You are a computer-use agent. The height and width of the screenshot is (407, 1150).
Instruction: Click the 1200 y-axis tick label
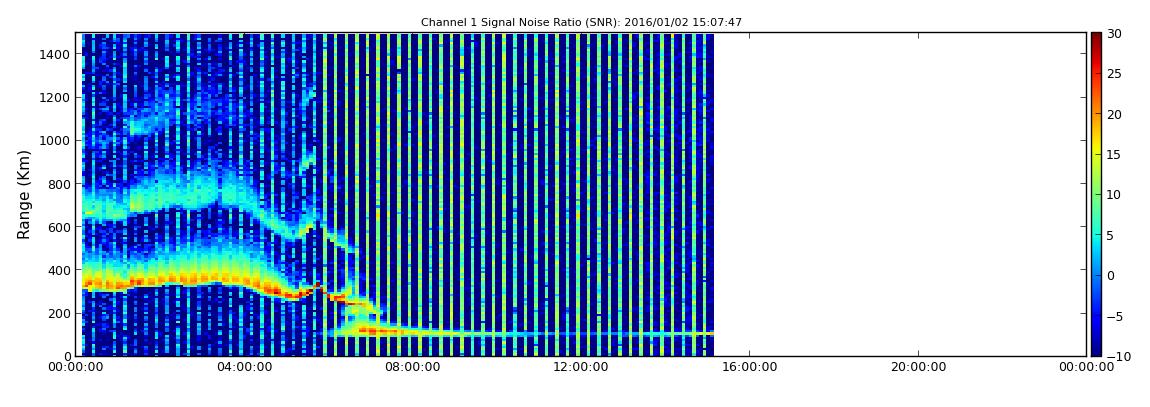(x=56, y=98)
